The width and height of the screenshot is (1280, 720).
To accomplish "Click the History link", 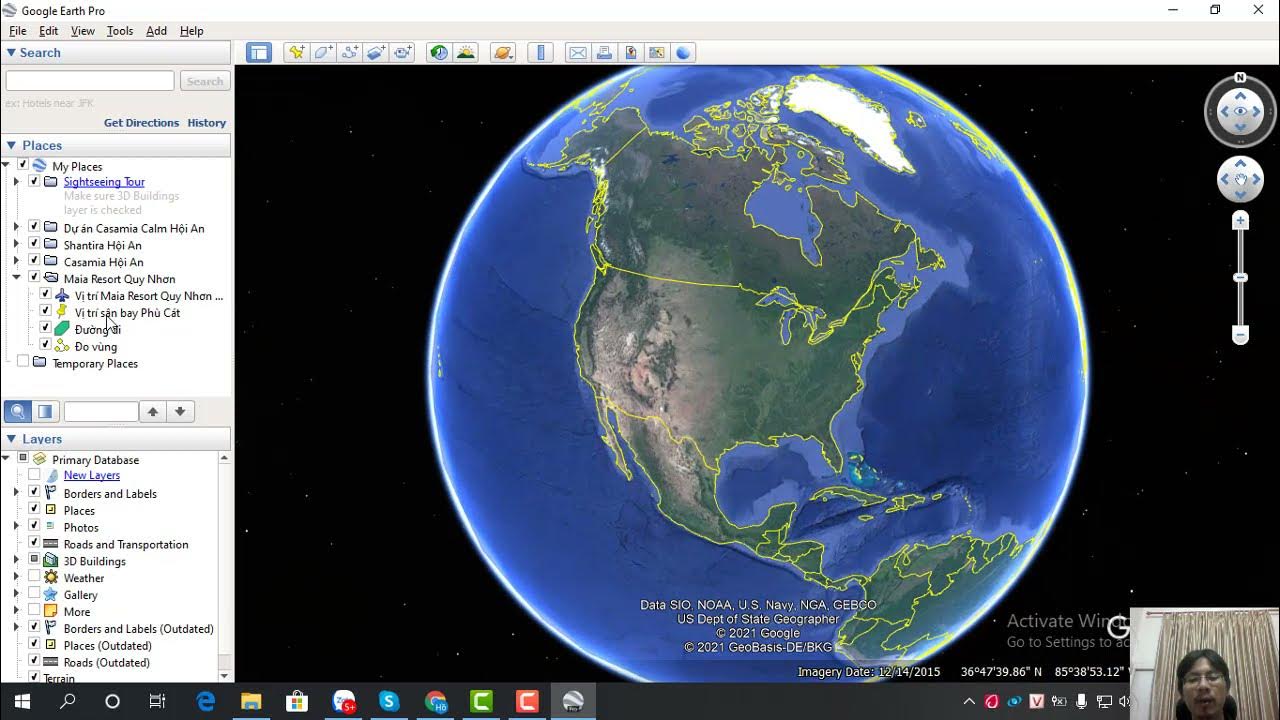I will 207,123.
